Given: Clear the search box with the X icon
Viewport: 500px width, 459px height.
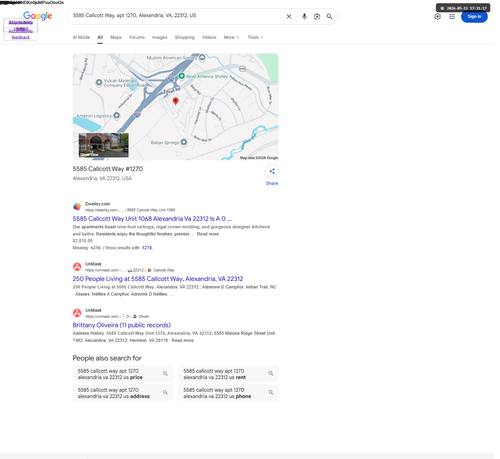Looking at the screenshot, I should 289,16.
